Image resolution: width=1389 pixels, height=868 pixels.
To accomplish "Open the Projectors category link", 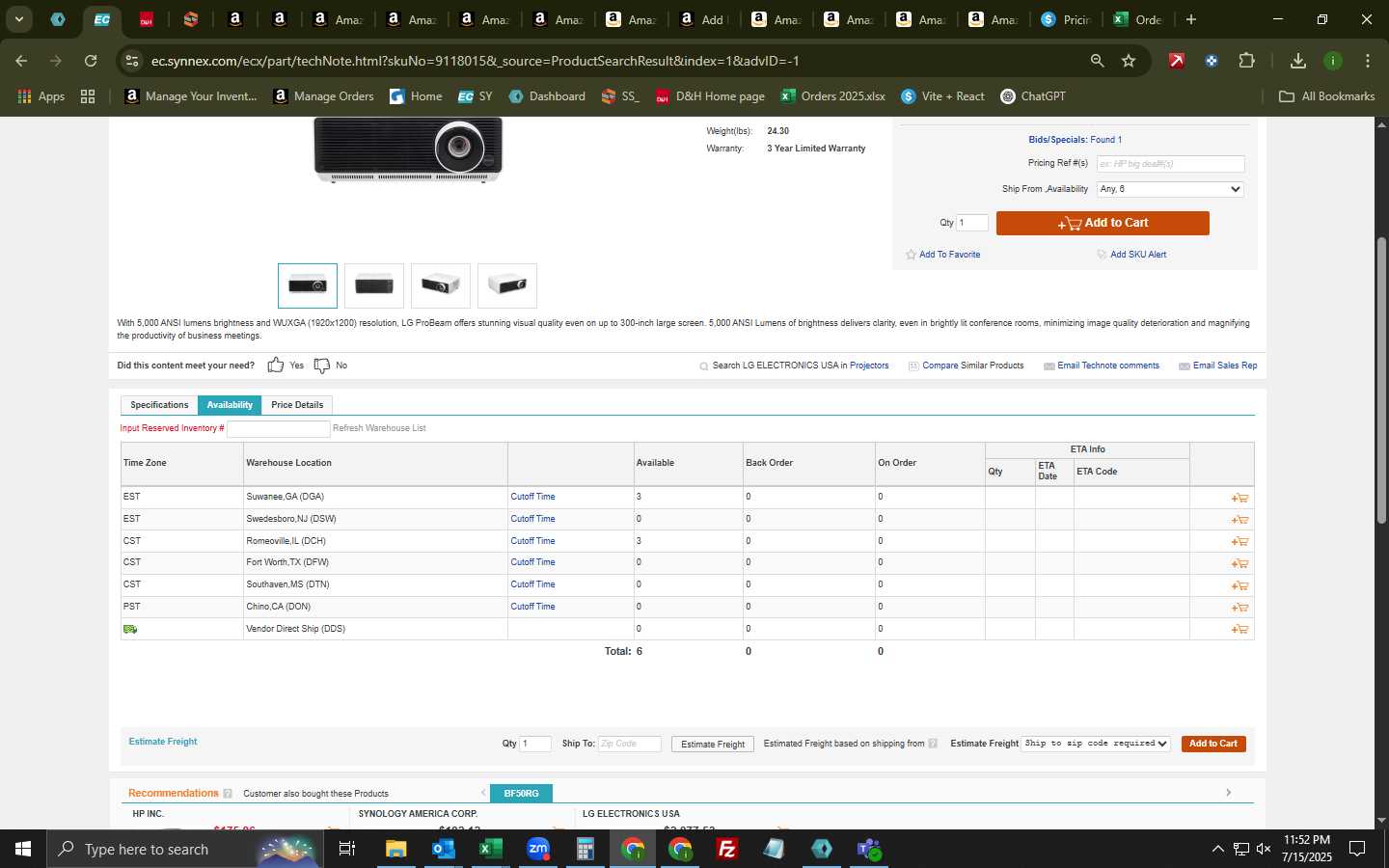I will click(x=869, y=366).
